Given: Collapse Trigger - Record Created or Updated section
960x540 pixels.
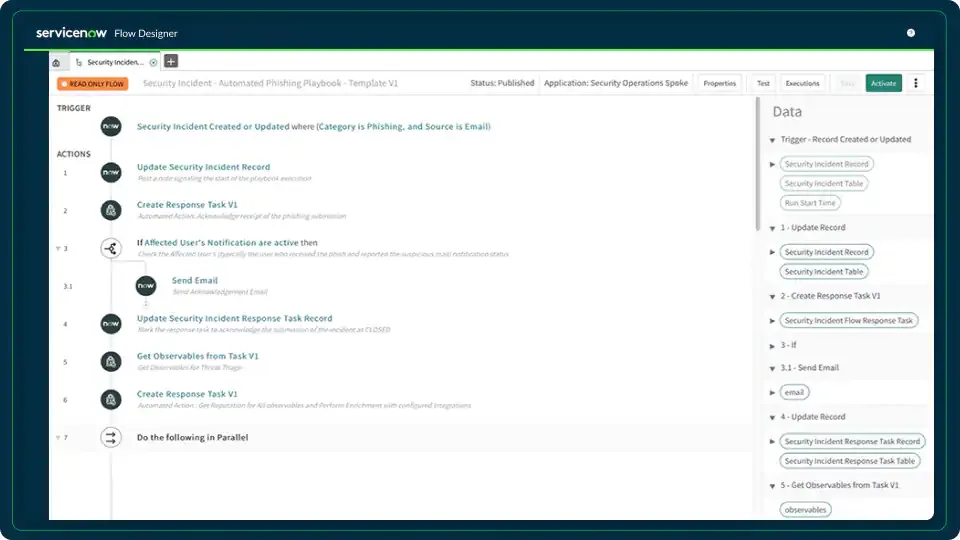Looking at the screenshot, I should [772, 140].
